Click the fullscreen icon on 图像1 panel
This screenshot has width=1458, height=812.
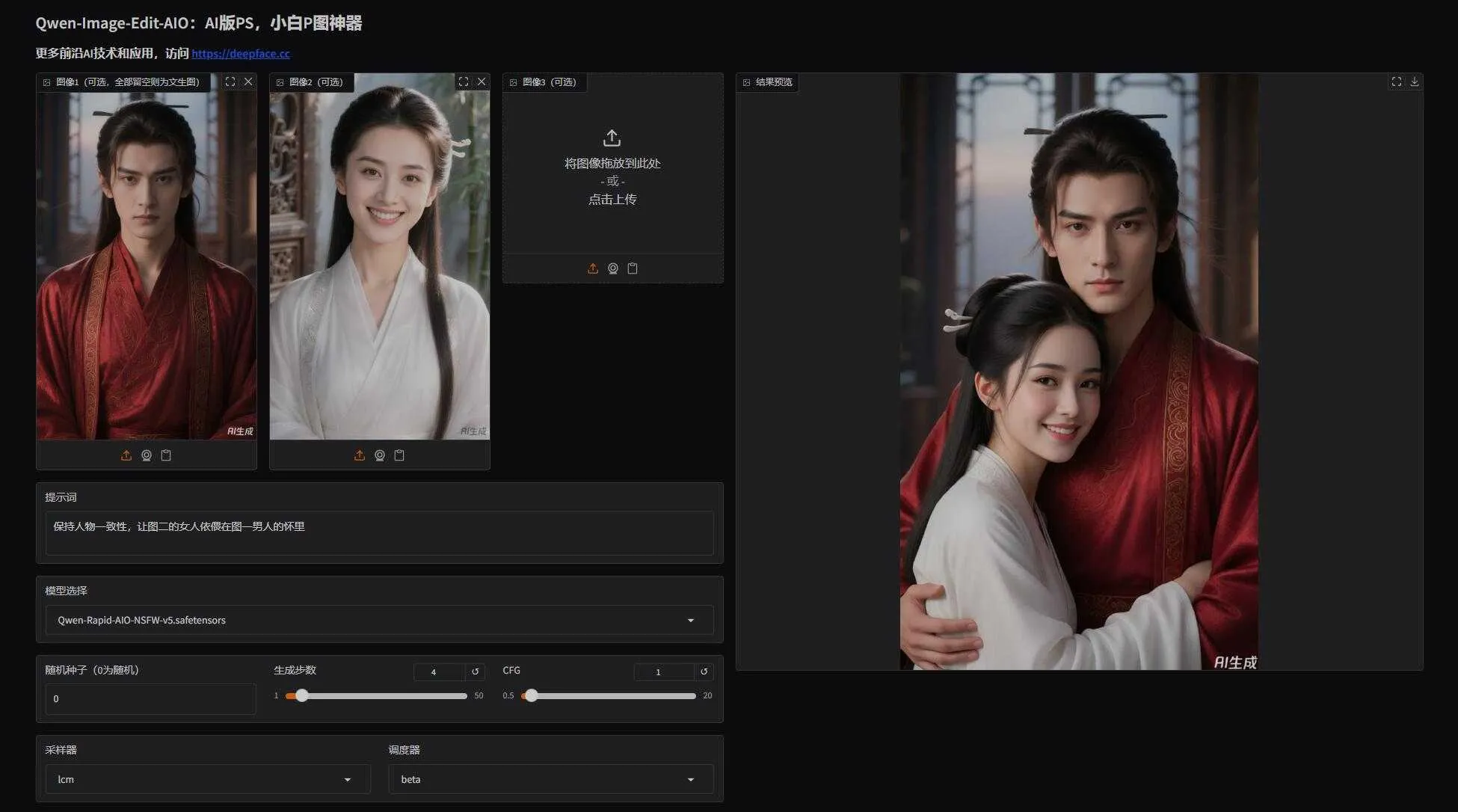coord(230,81)
